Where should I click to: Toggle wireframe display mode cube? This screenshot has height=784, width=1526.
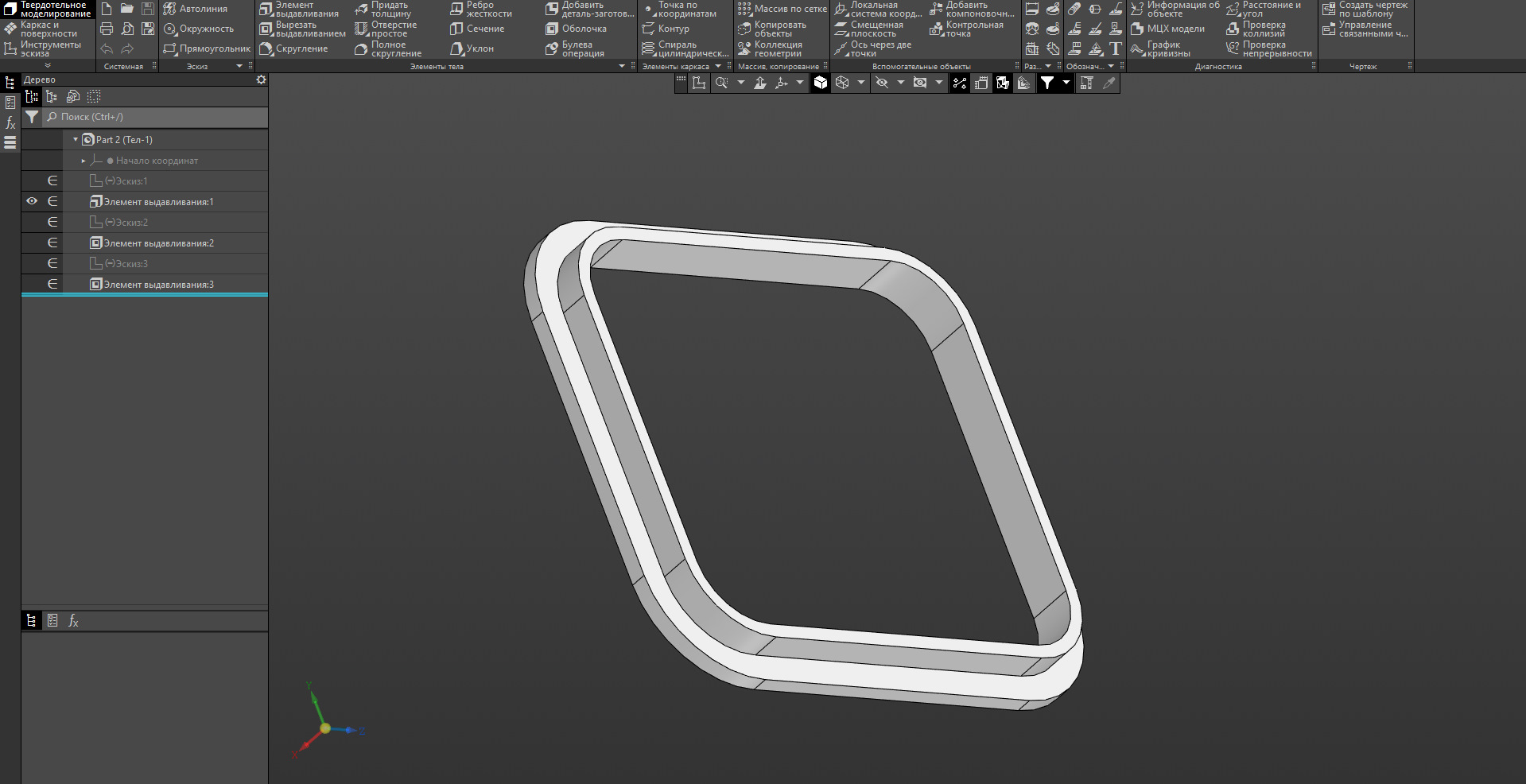point(842,83)
